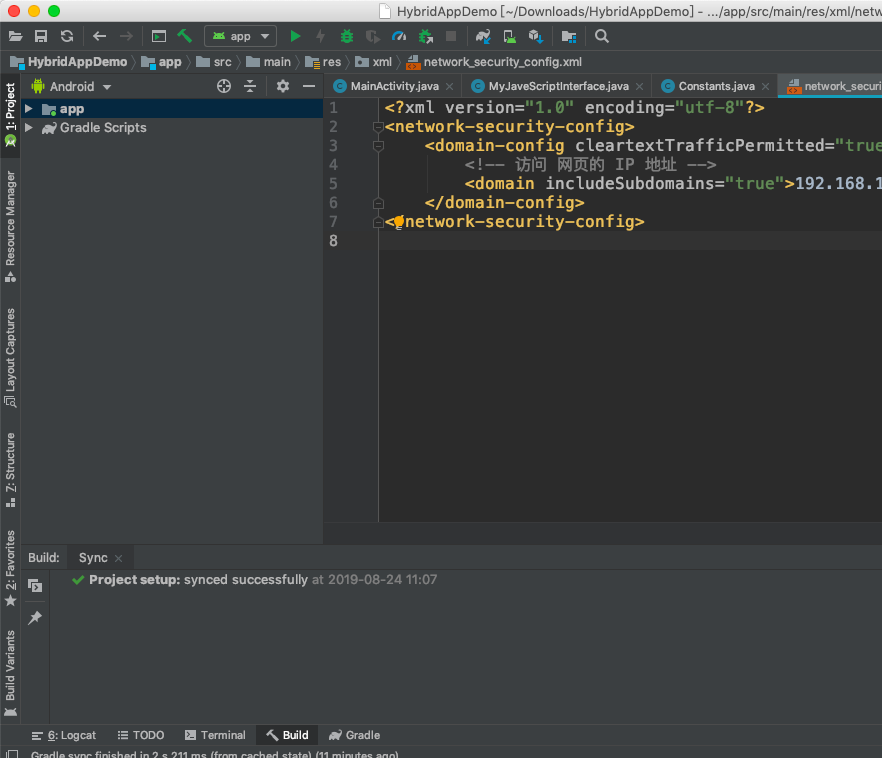Viewport: 882px width, 758px height.
Task: Switch project view with Android dropdown
Action: coord(71,87)
